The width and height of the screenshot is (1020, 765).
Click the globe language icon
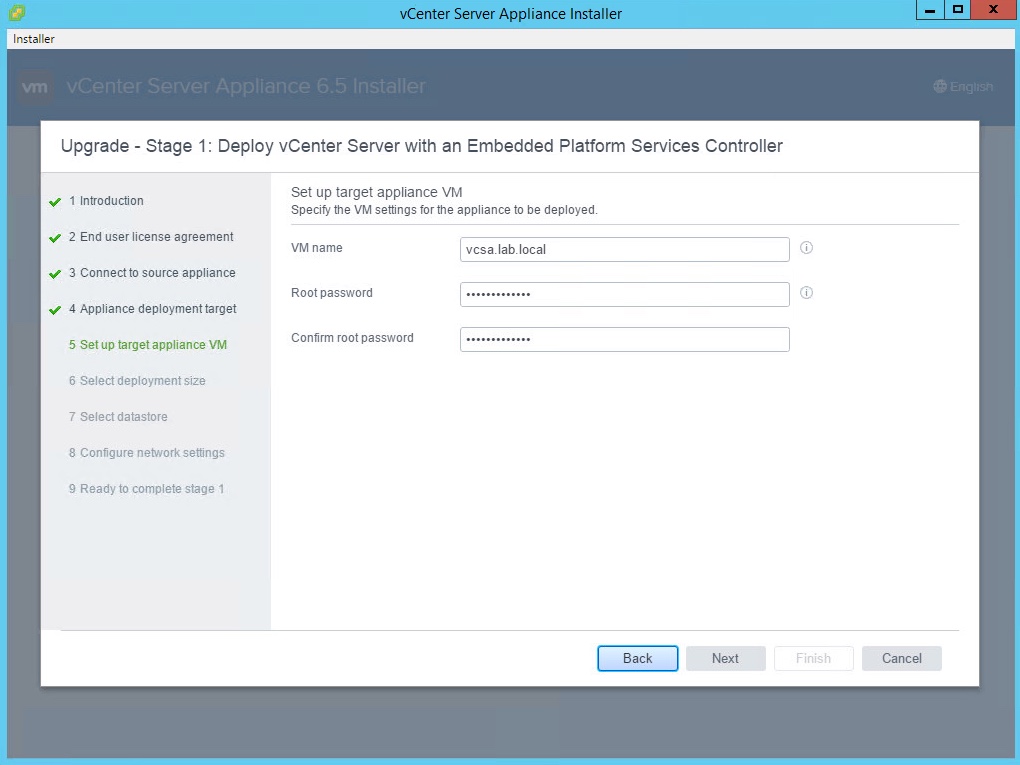point(939,87)
